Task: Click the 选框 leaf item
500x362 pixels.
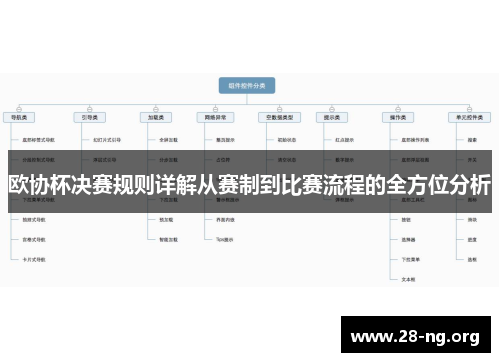Action: coord(472,260)
